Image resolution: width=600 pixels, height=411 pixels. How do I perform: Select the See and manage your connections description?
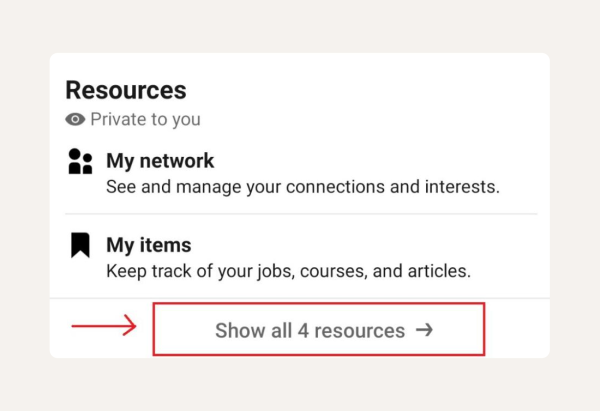click(302, 187)
